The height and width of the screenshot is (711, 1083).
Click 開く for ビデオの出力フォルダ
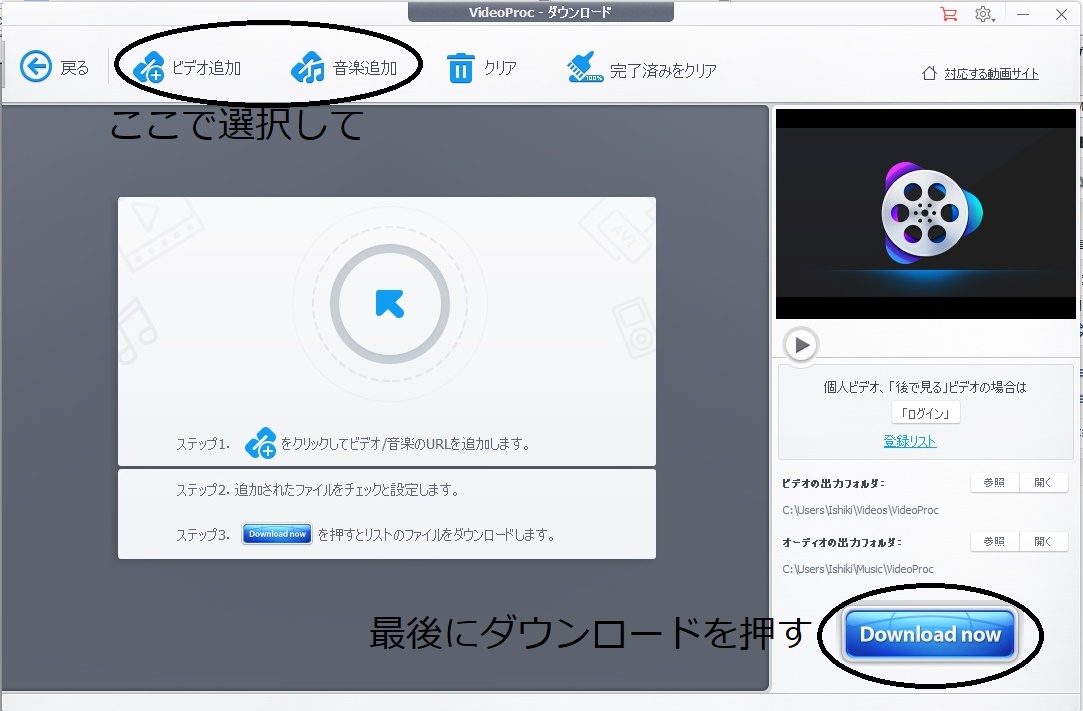(x=1043, y=482)
